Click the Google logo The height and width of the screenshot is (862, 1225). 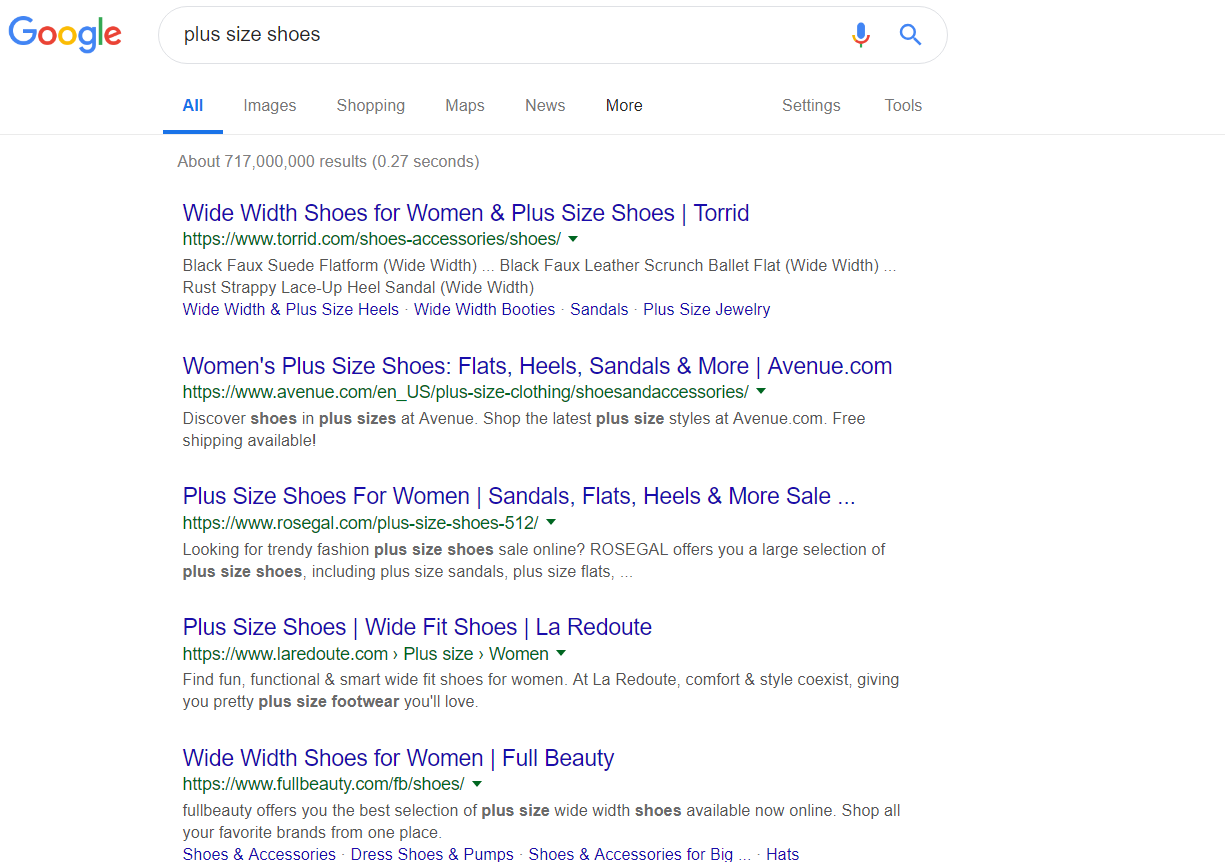pyautogui.click(x=65, y=34)
